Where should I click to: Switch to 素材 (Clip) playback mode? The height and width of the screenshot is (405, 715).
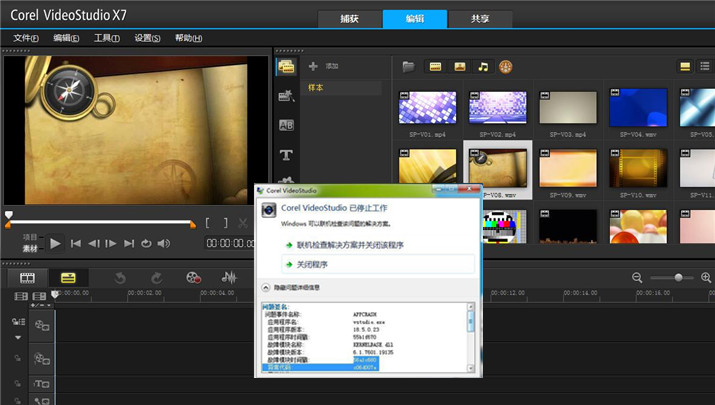pyautogui.click(x=30, y=249)
